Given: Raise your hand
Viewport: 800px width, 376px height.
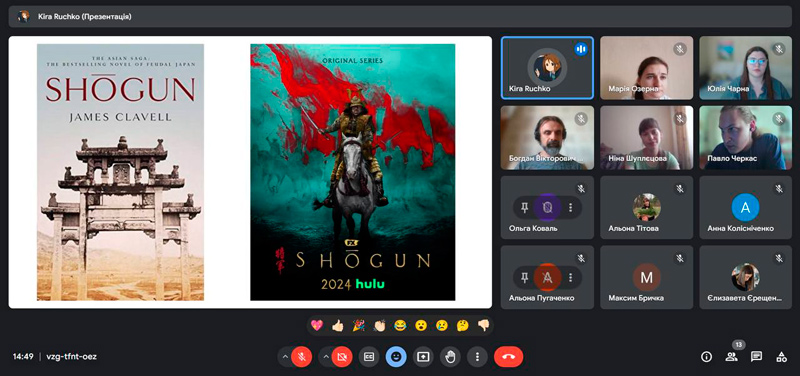Looking at the screenshot, I should click(x=450, y=357).
